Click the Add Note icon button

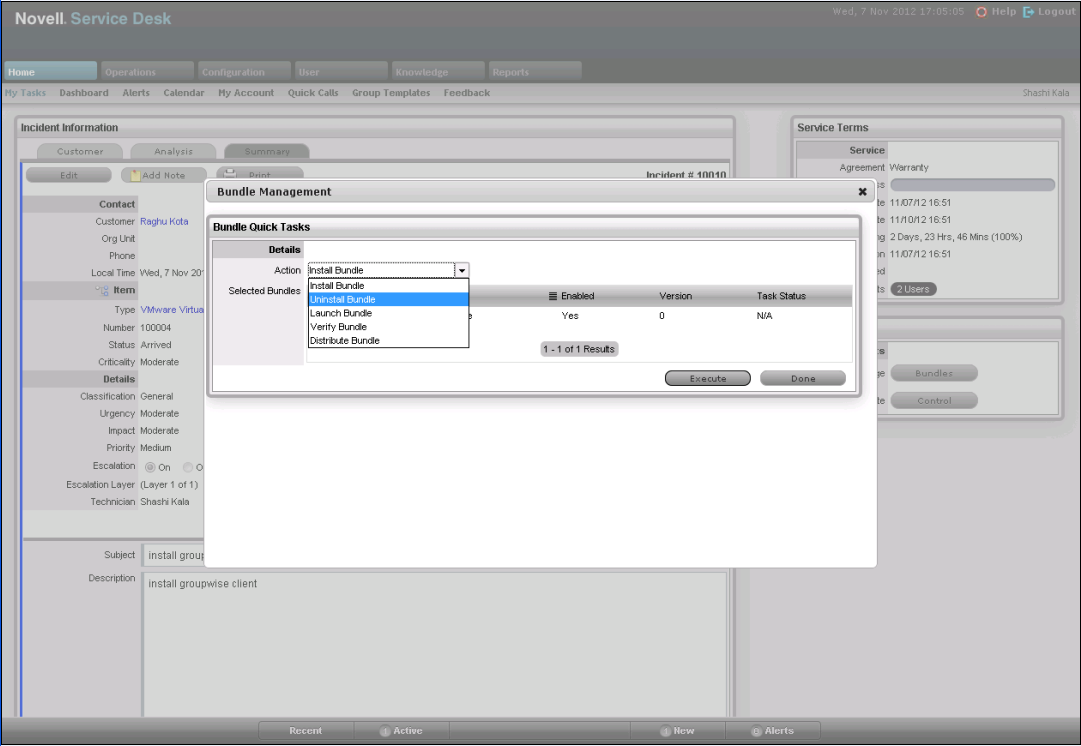134,175
